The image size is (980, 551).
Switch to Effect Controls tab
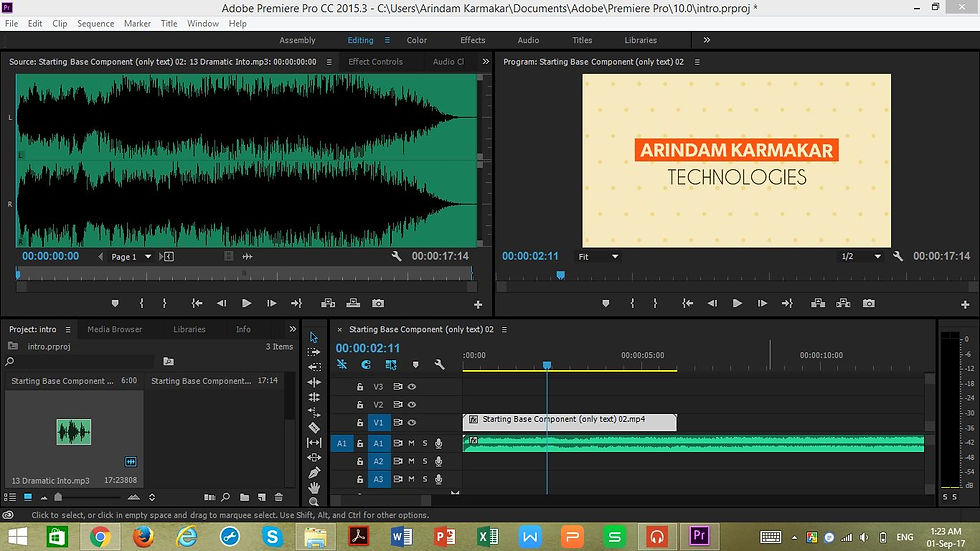(x=376, y=62)
